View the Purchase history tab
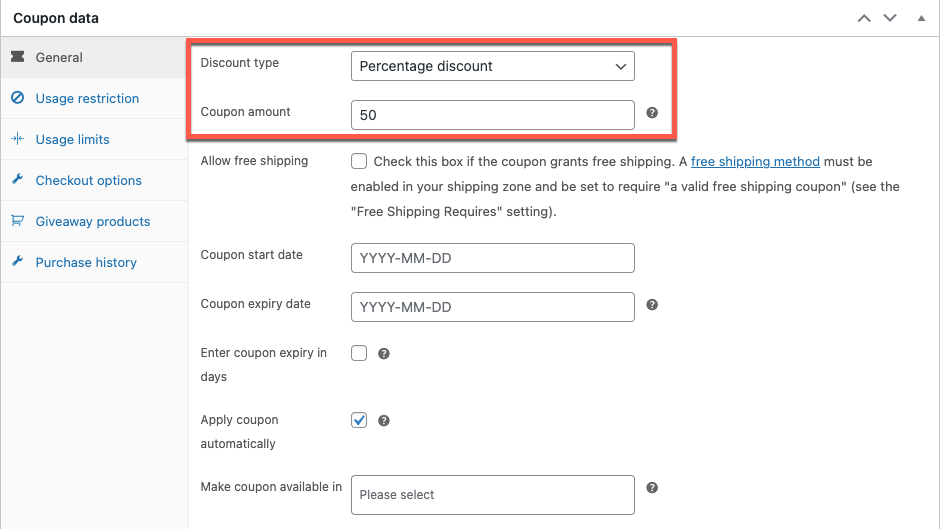The image size is (940, 529). tap(95, 262)
